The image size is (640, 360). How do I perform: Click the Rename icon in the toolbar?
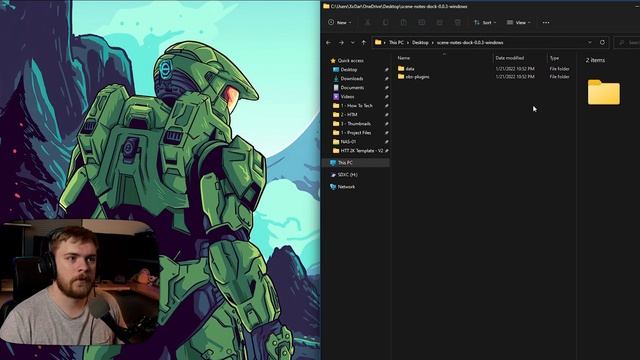pyautogui.click(x=422, y=22)
